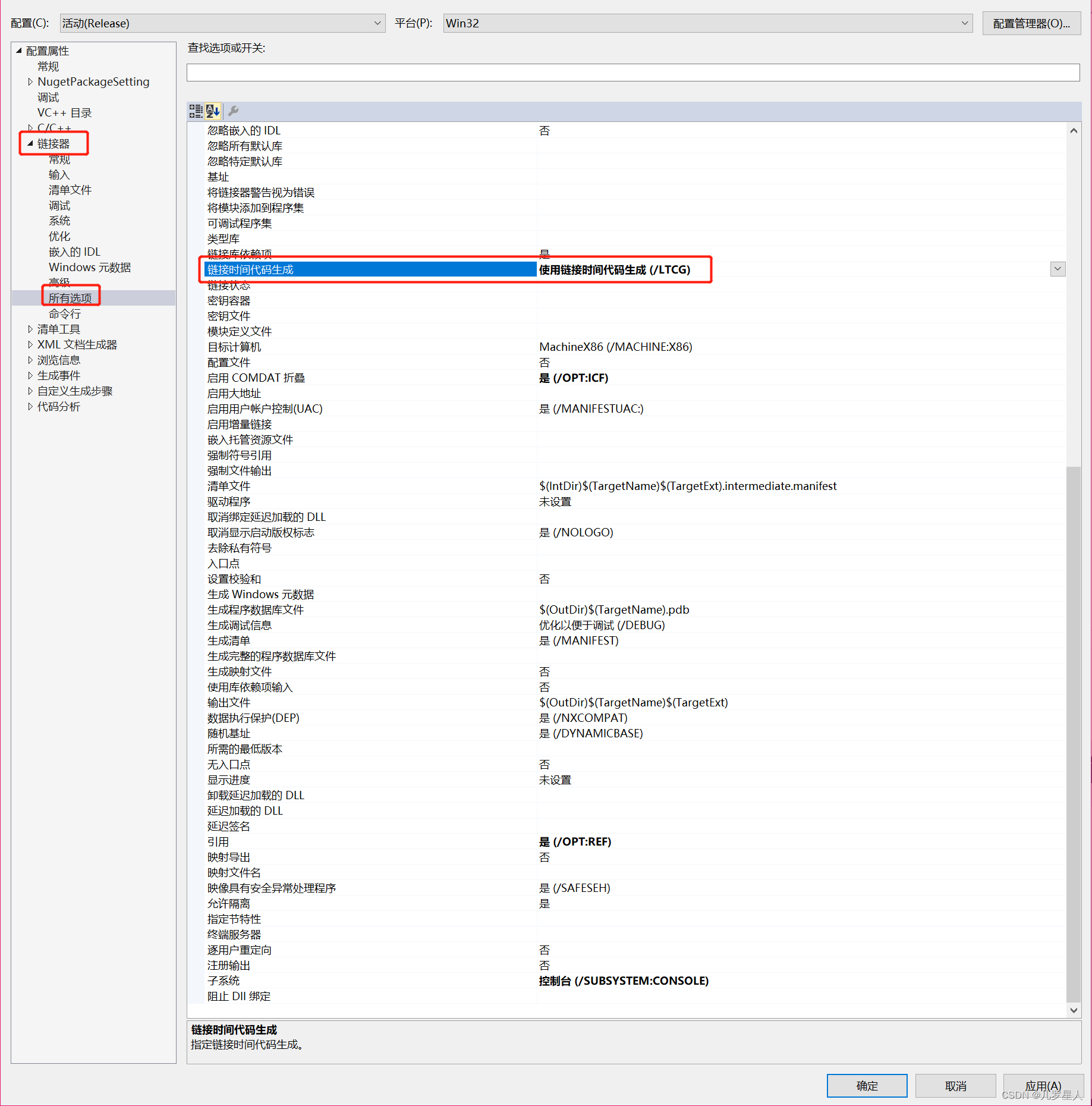Image resolution: width=1092 pixels, height=1106 pixels.
Task: Select the 映像具有安全异常处理程序 property
Action: 272,888
